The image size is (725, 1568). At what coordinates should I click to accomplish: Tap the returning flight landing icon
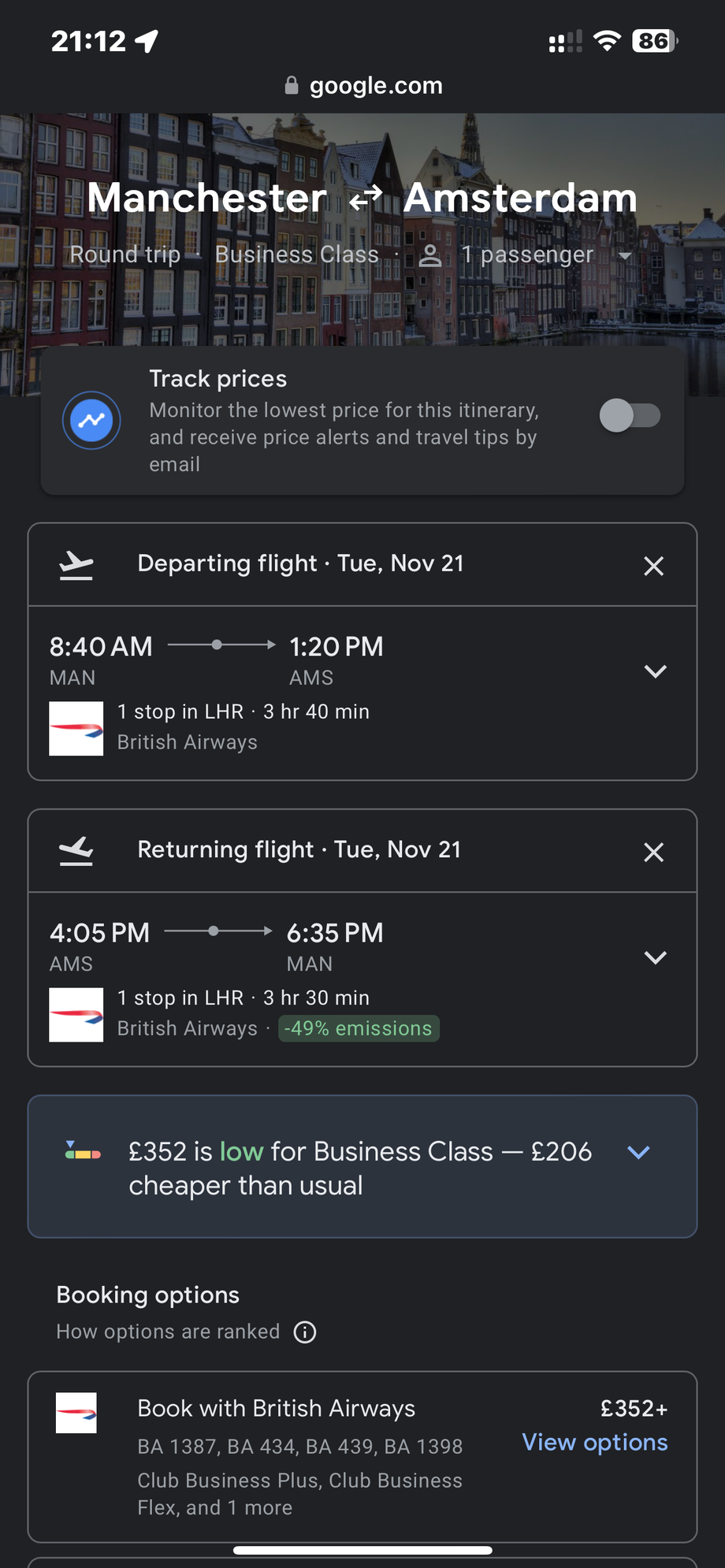click(76, 851)
